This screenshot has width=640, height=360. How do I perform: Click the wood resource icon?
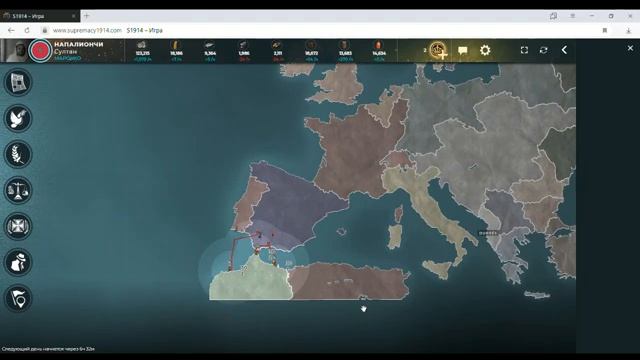pos(278,44)
